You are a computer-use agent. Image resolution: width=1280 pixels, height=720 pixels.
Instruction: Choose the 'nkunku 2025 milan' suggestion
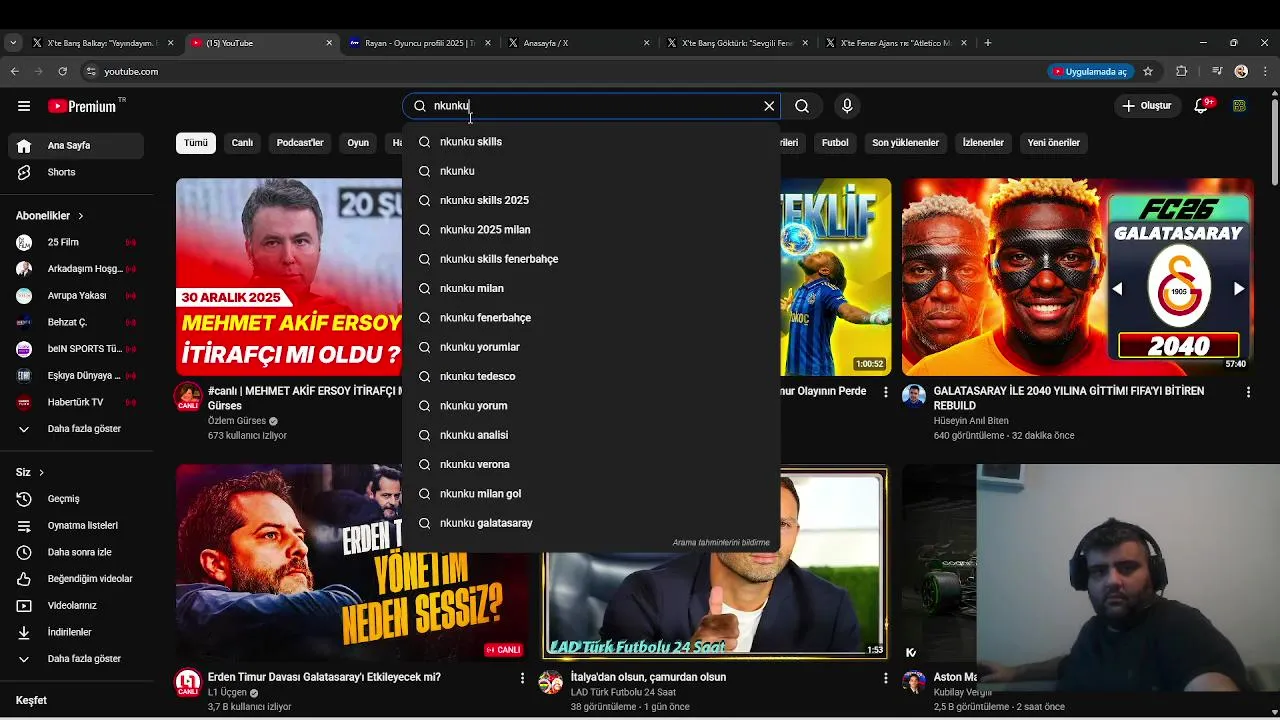pyautogui.click(x=591, y=230)
